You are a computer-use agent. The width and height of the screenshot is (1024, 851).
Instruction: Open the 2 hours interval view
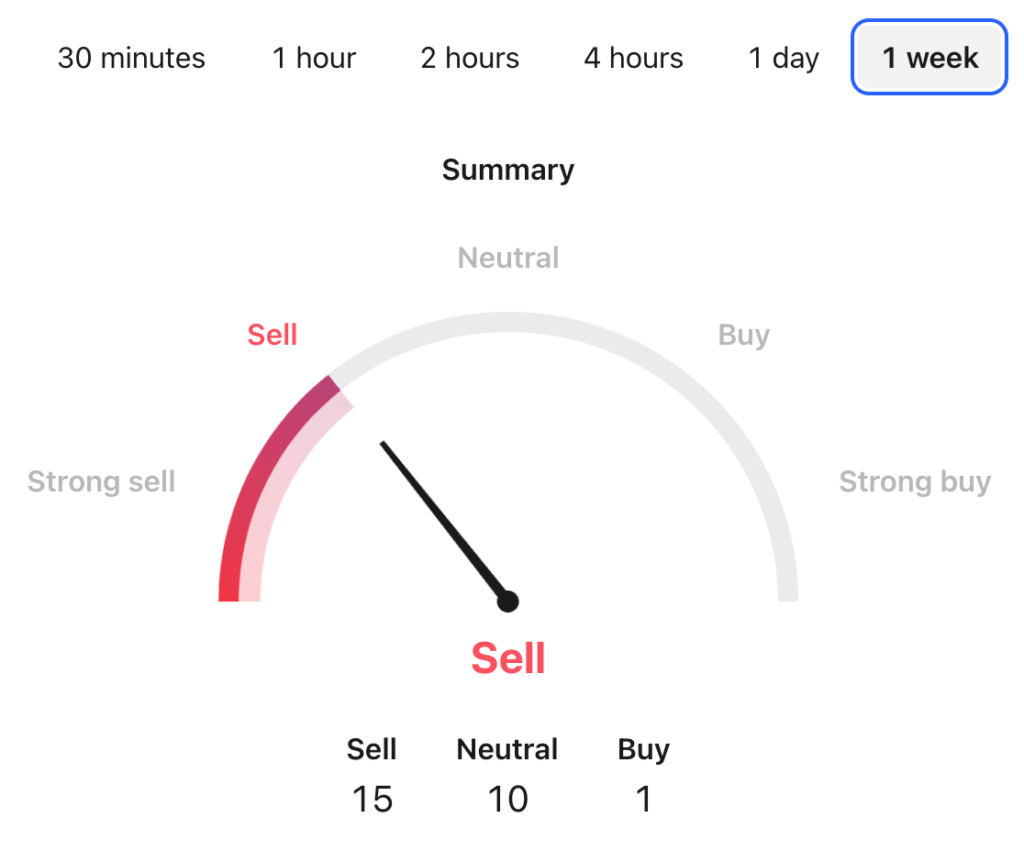click(469, 58)
